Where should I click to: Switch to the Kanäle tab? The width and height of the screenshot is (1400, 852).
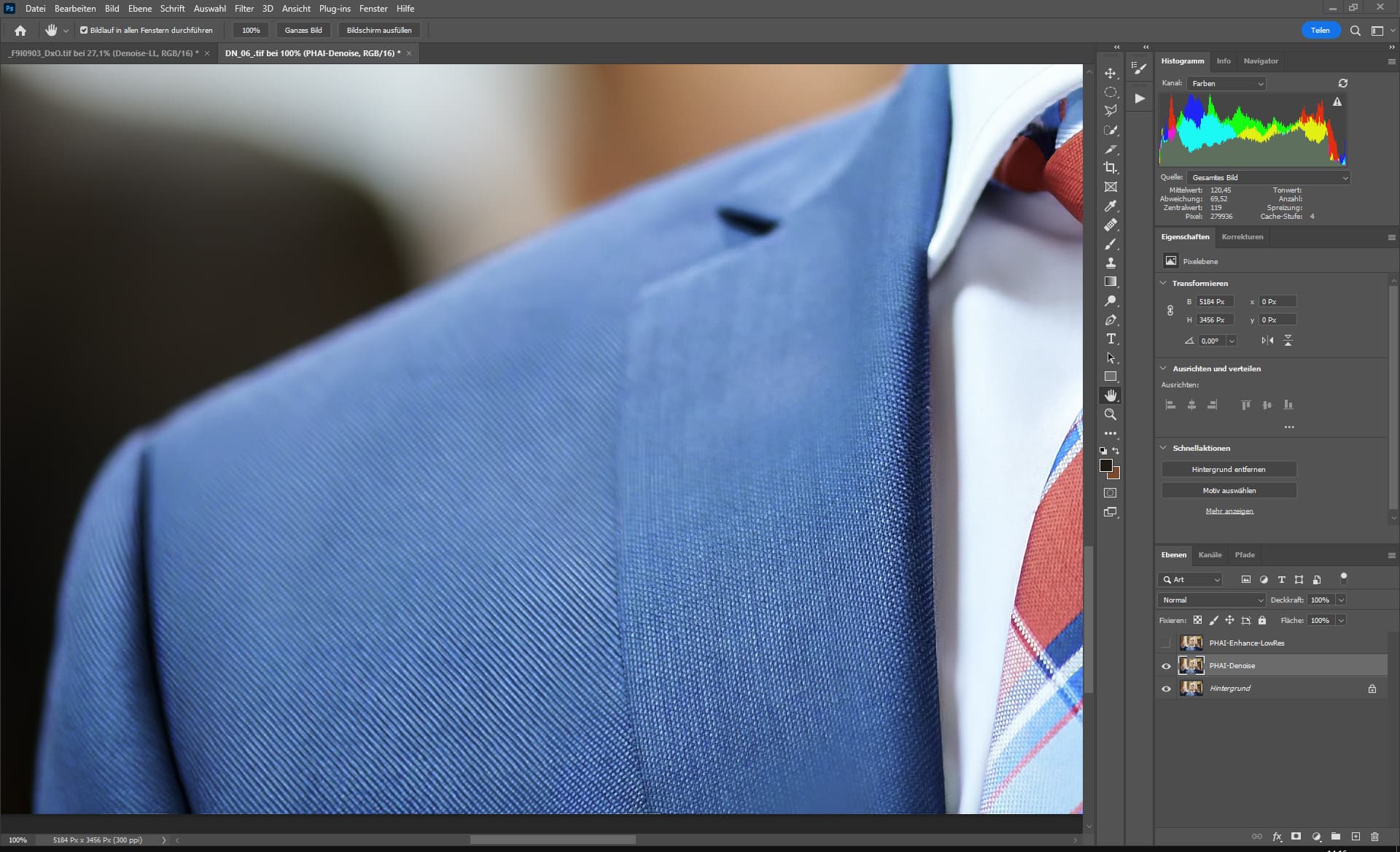coord(1209,555)
